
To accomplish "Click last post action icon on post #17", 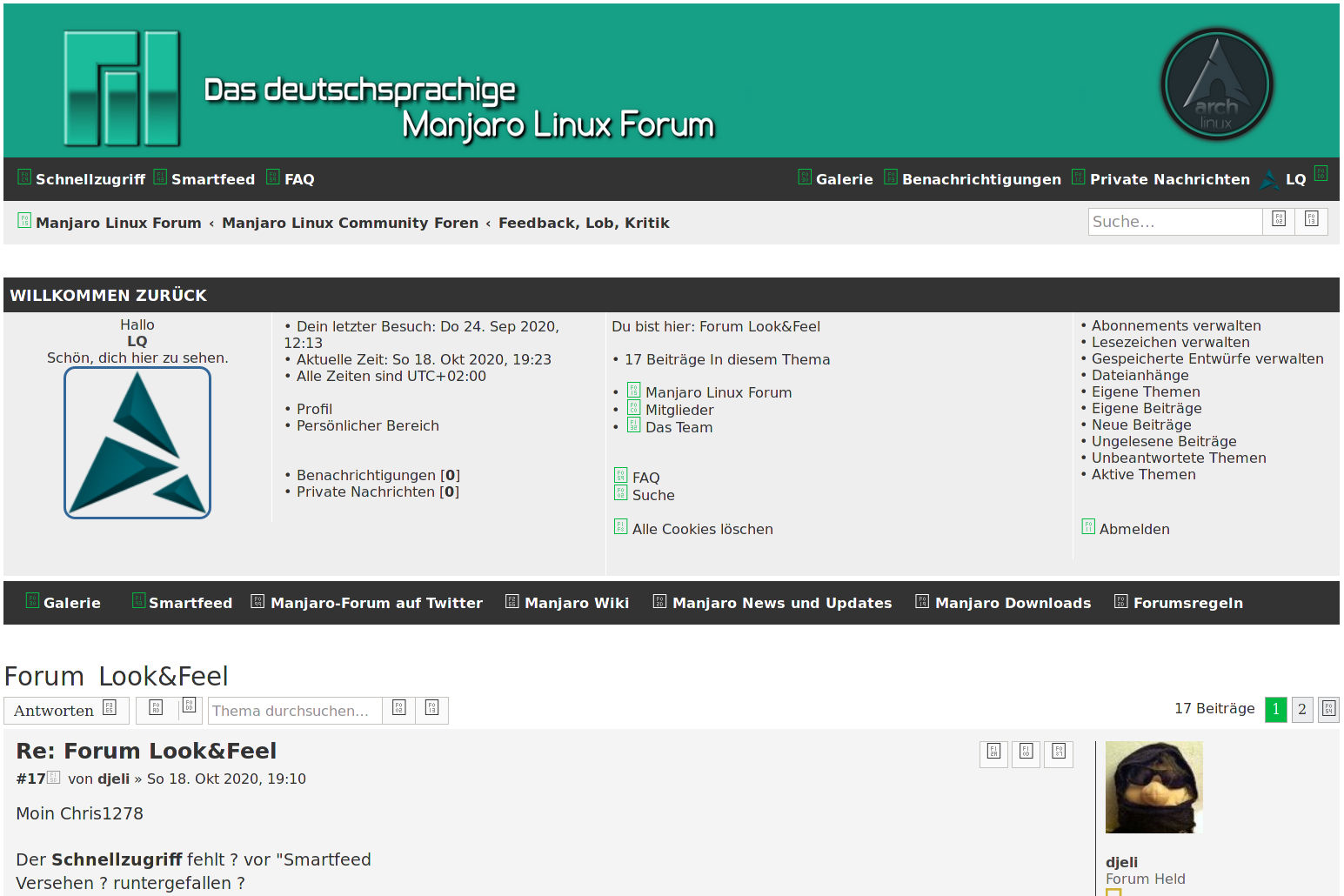I will (1059, 754).
